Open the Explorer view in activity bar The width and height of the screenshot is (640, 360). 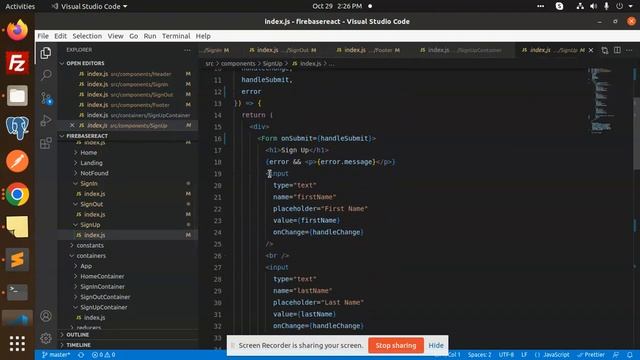[x=46, y=53]
